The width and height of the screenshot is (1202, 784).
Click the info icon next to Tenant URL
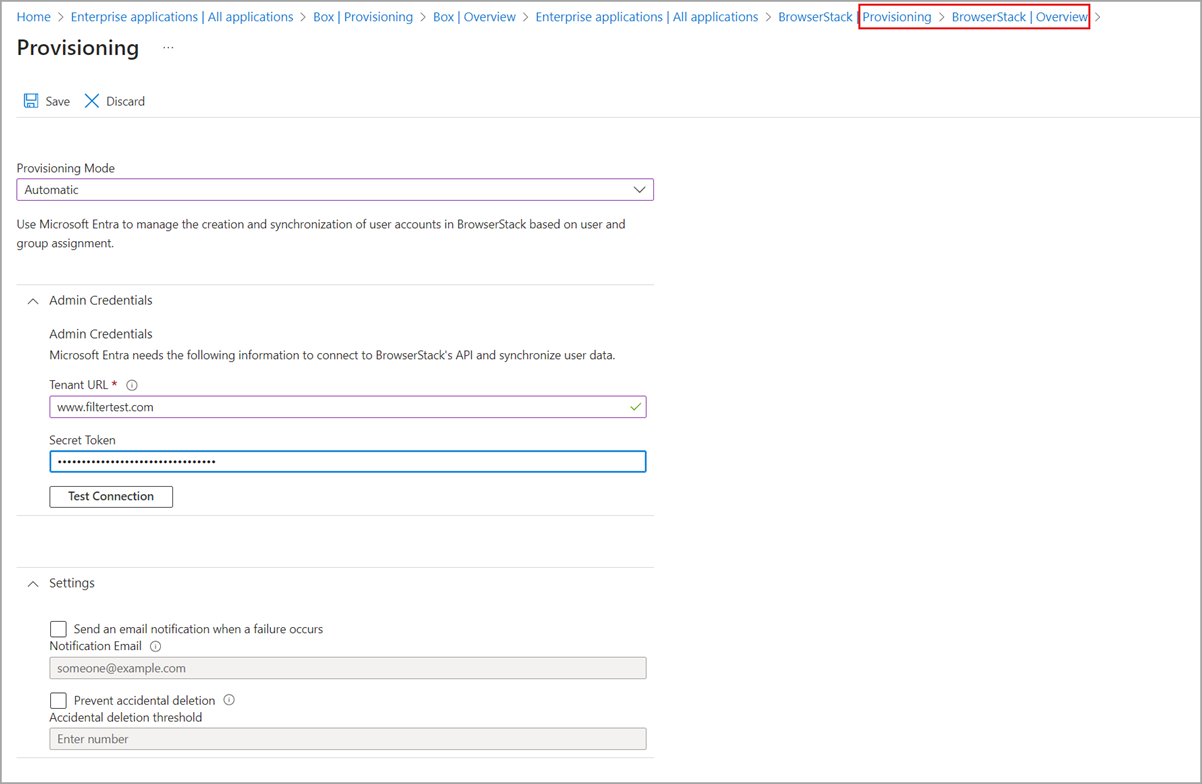click(x=131, y=384)
